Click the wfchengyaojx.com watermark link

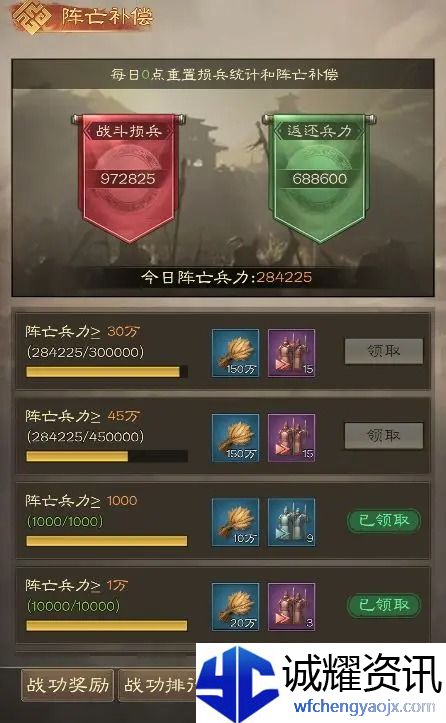[364, 706]
